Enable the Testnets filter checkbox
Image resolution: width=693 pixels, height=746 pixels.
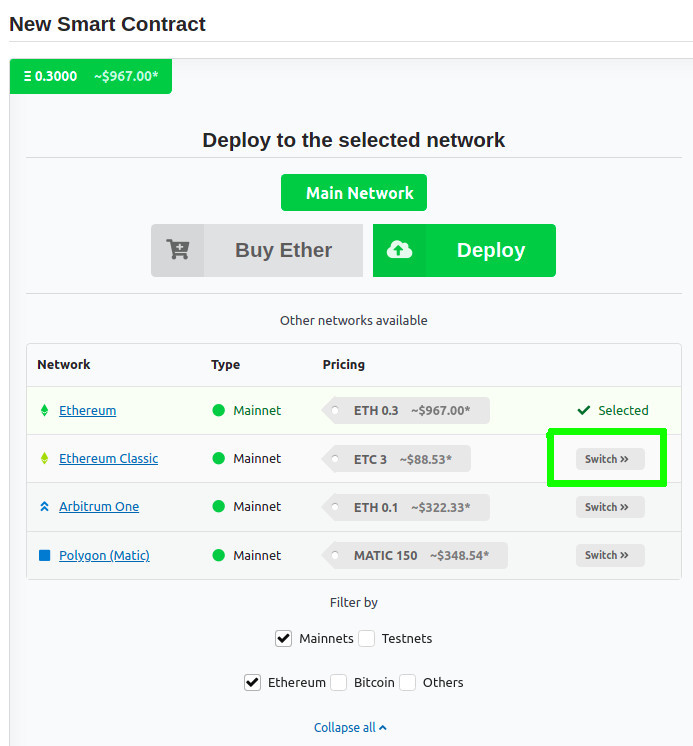(x=366, y=638)
